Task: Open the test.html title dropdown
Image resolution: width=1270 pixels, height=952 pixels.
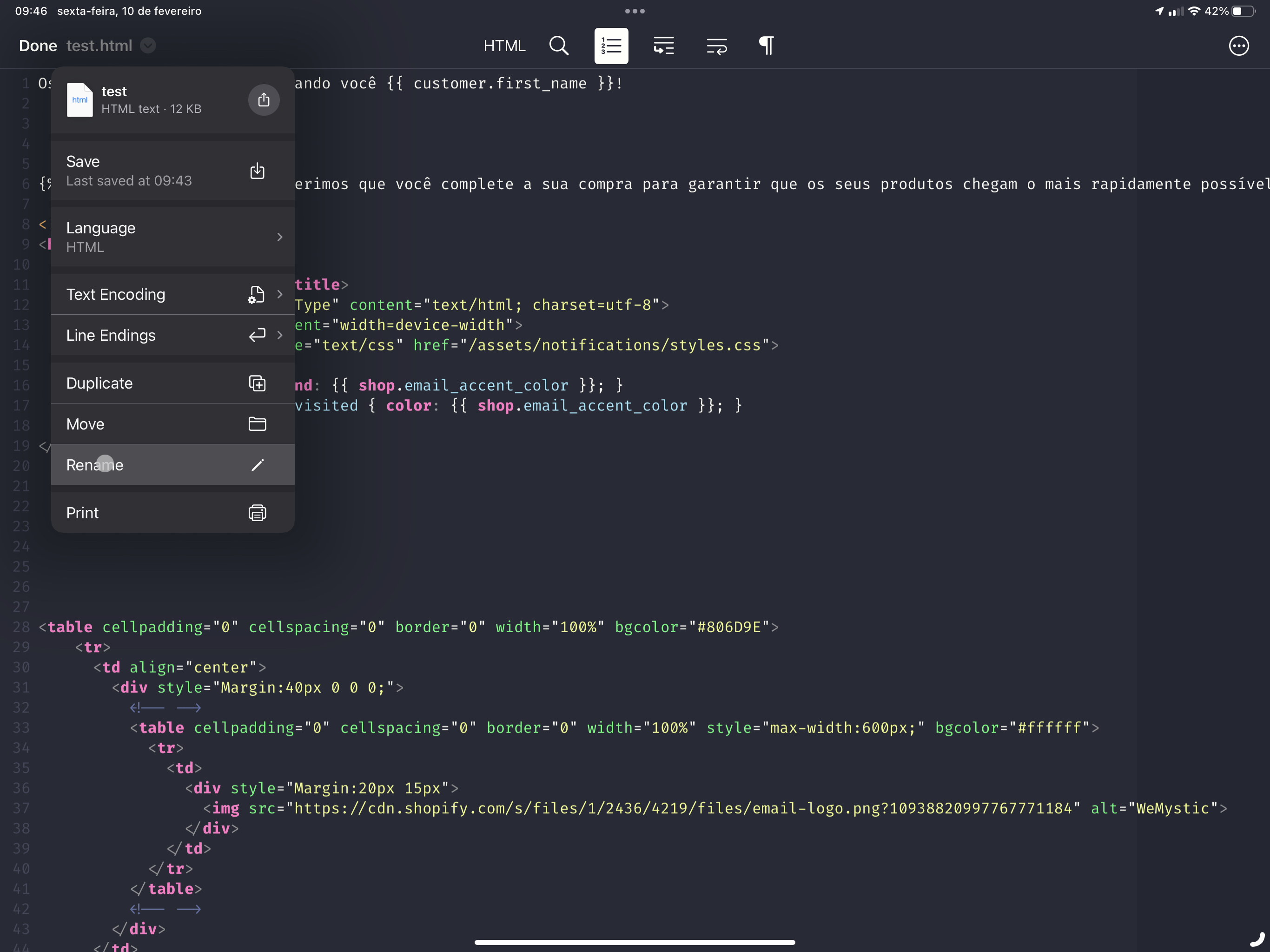Action: [147, 46]
